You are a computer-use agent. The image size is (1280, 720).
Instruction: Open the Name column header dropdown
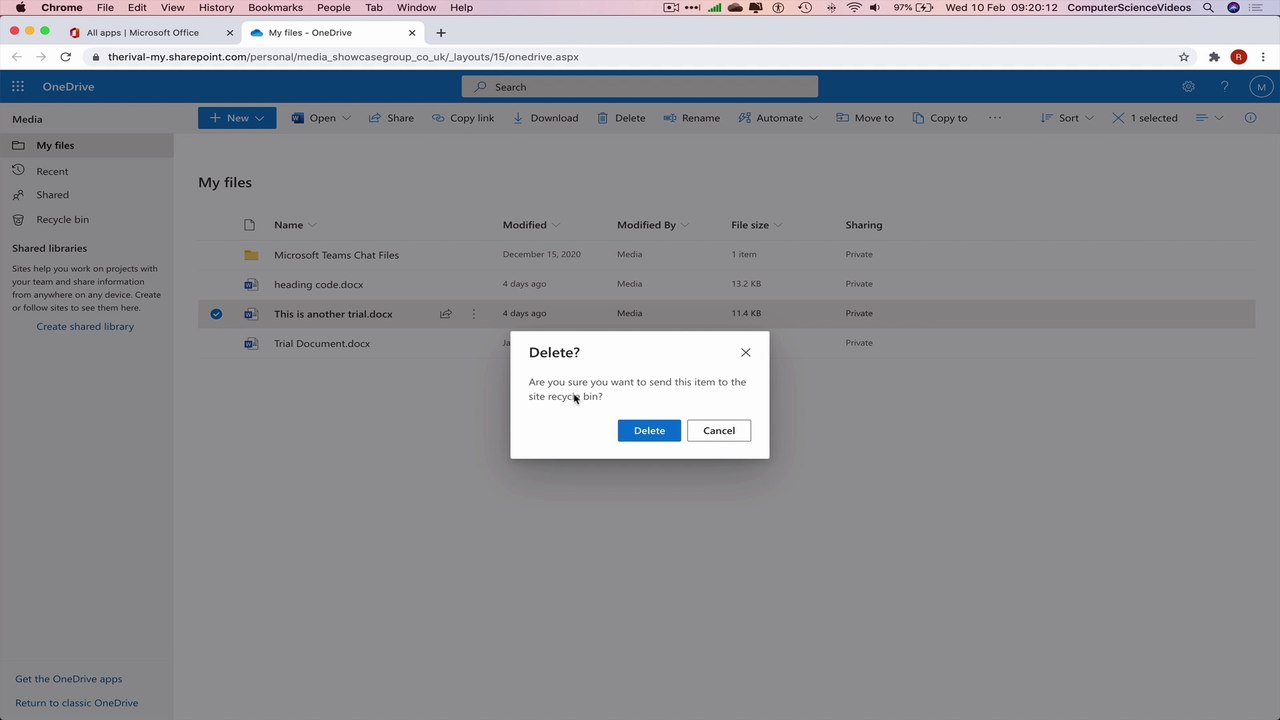point(295,225)
